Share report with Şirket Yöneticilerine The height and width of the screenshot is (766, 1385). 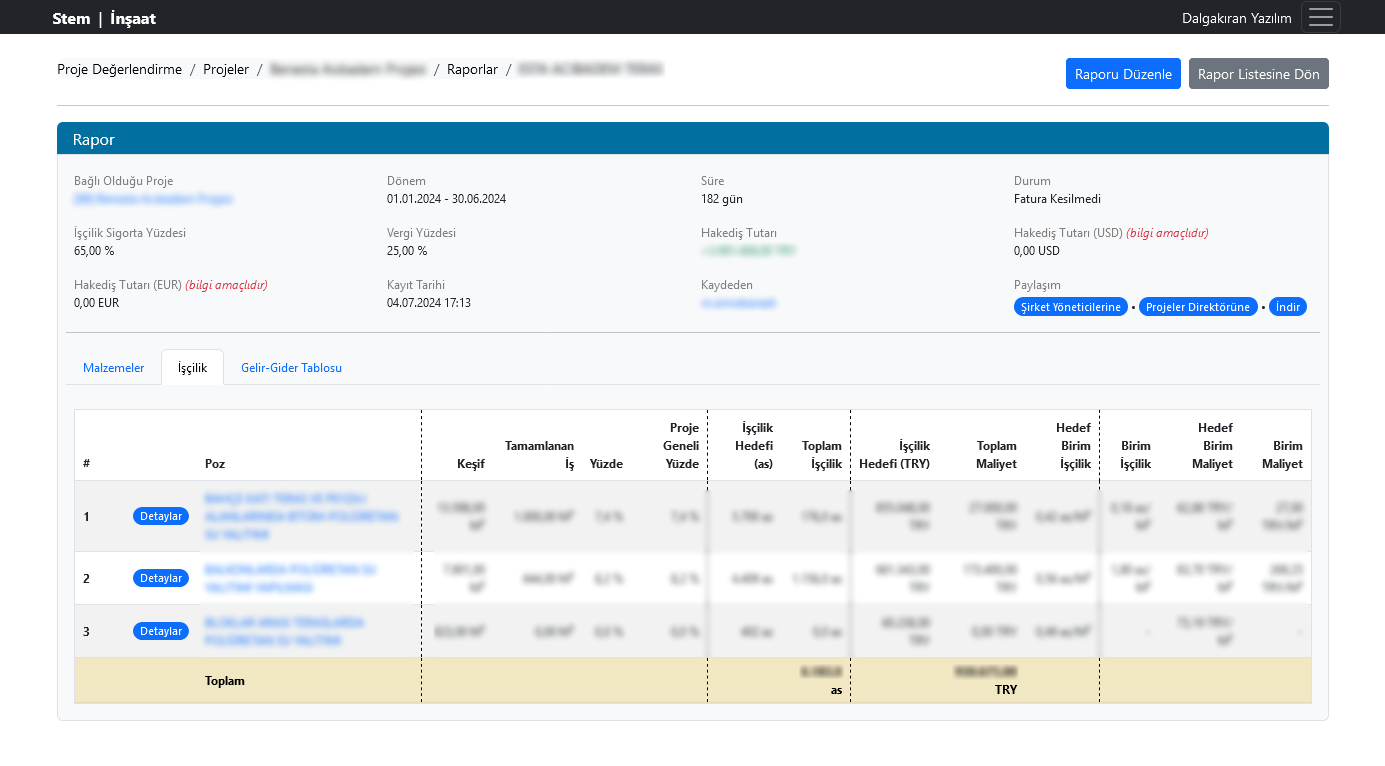pos(1071,307)
